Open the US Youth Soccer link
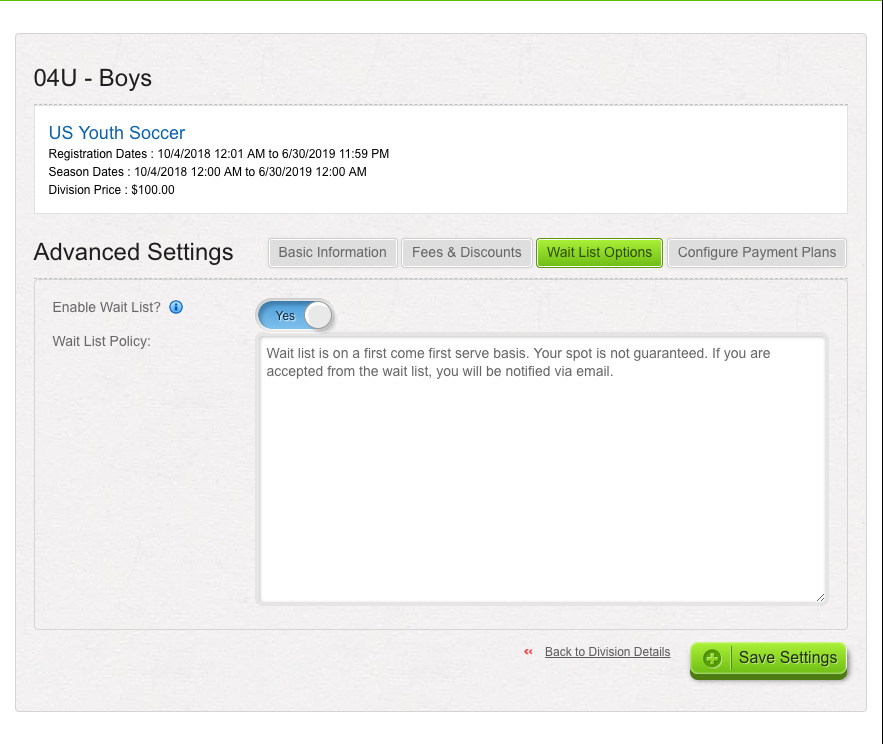 [117, 133]
